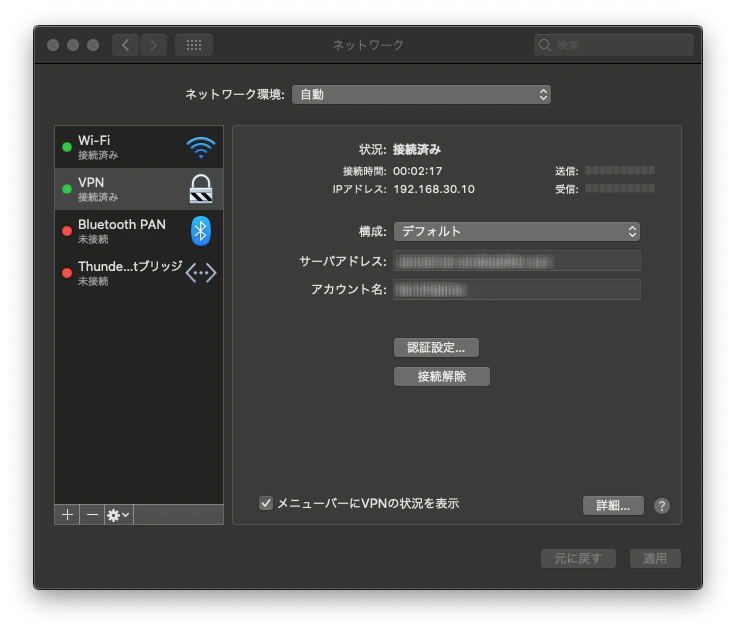Select the Bluetooth PAN service

[x=139, y=231]
